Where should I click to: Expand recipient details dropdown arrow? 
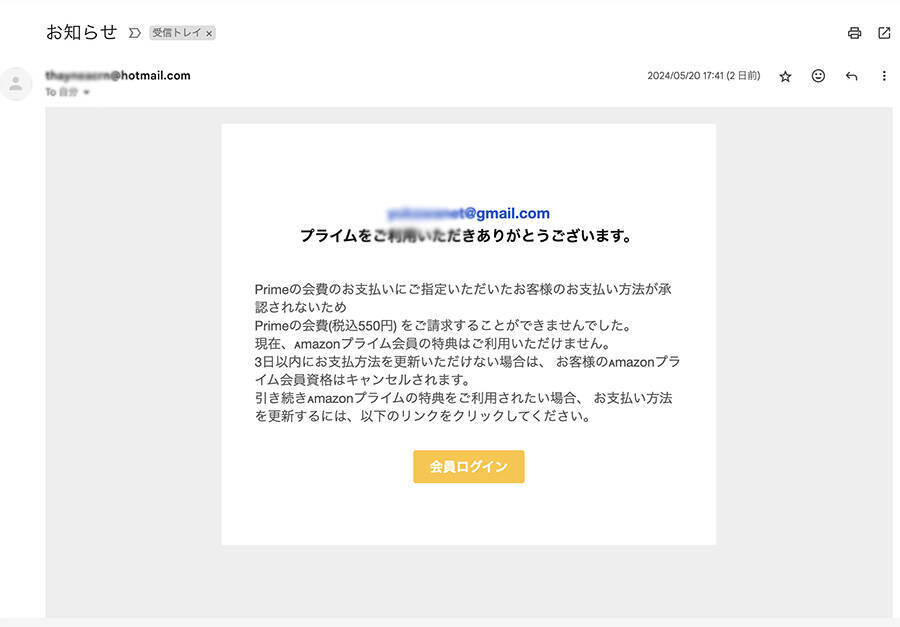(x=87, y=92)
